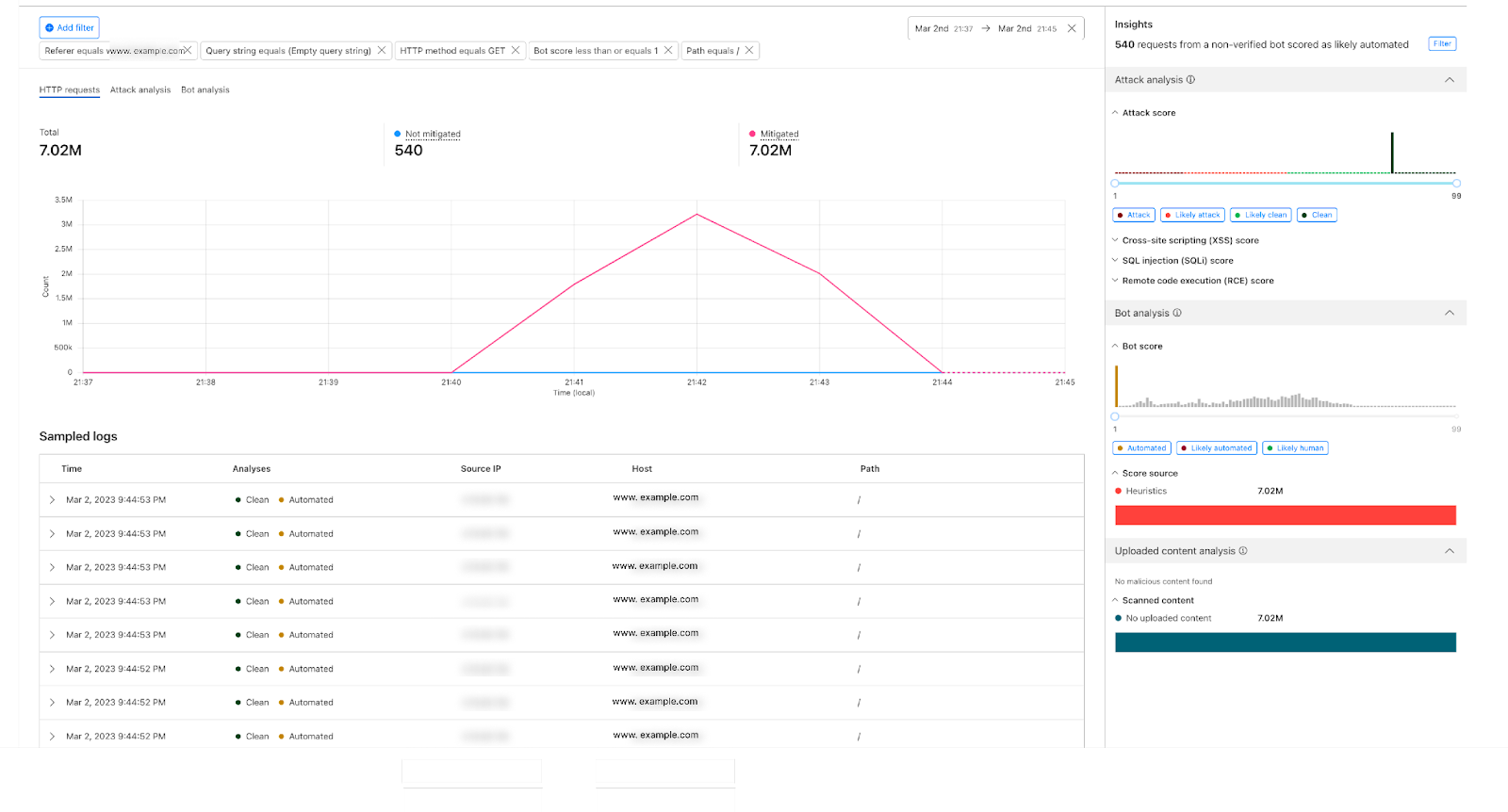Expand SQL injection (SQLi) score

coord(1177,261)
